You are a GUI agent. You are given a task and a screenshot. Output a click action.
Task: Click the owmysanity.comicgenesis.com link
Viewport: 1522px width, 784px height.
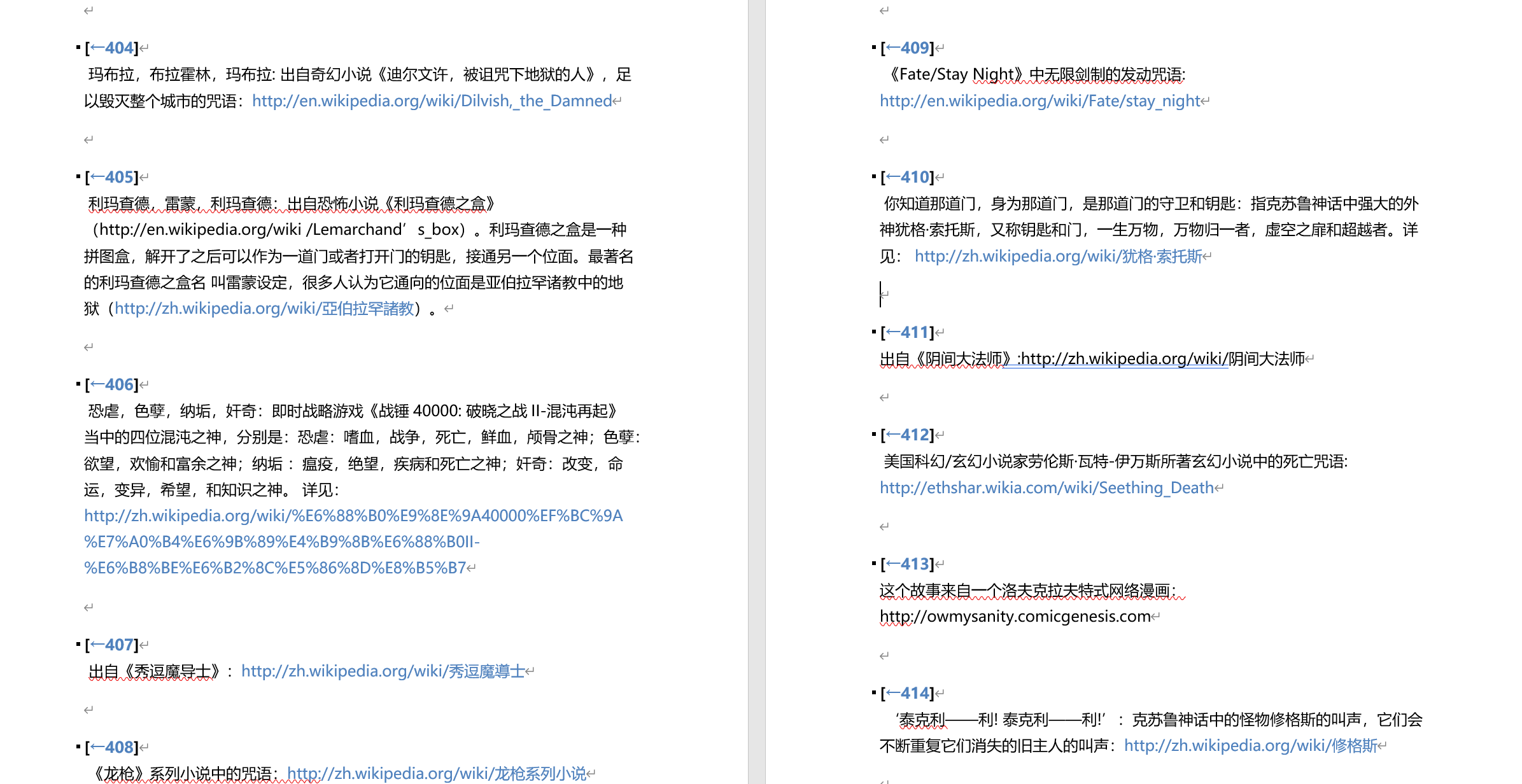(x=1013, y=615)
